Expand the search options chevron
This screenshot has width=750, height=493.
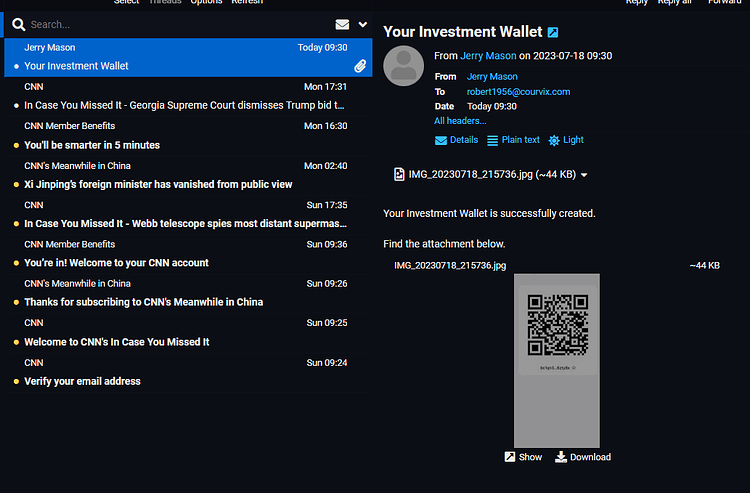click(363, 24)
